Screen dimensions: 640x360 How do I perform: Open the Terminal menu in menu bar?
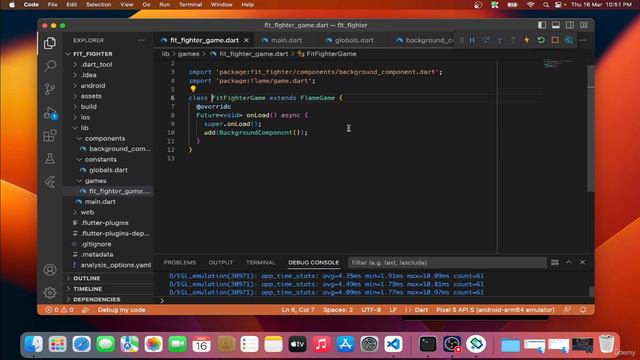point(190,4)
